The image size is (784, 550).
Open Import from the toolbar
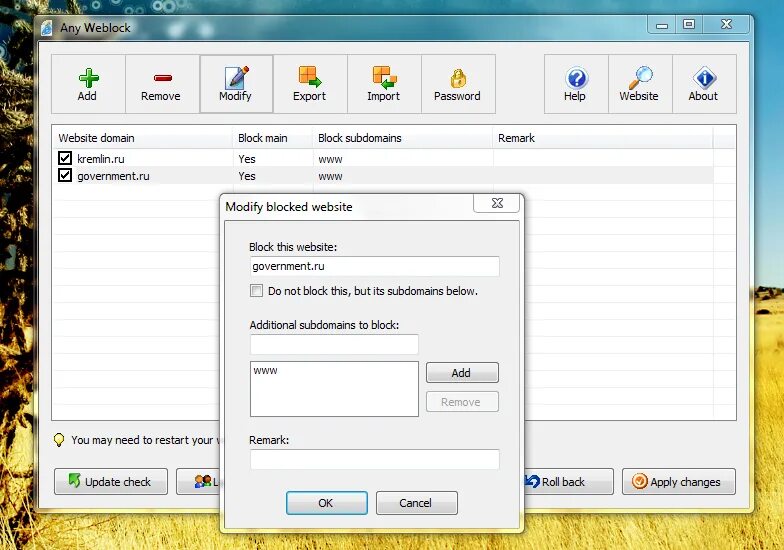(x=384, y=84)
